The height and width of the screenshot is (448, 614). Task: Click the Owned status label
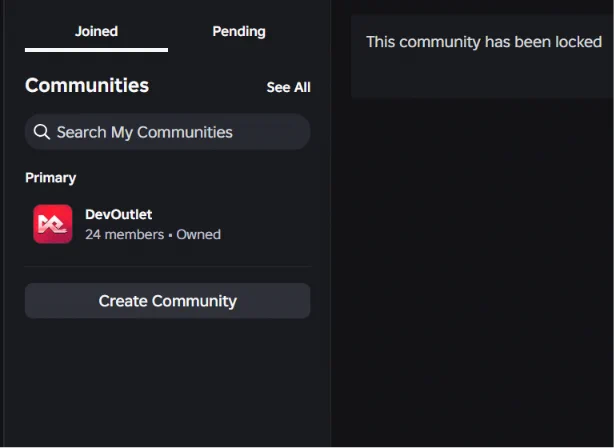click(199, 235)
